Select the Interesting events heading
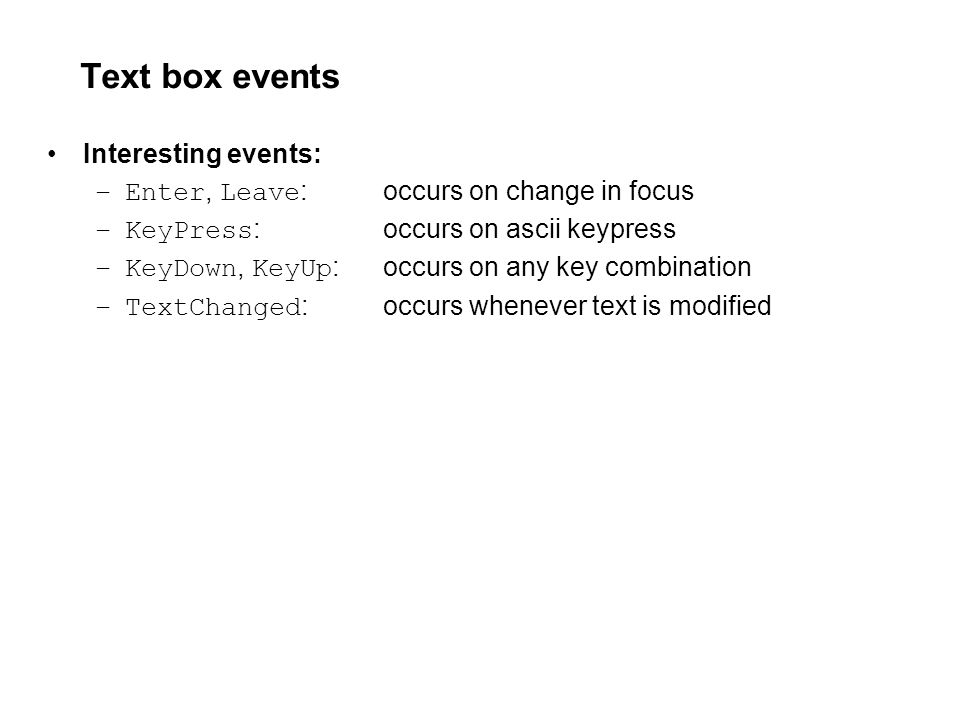The width and height of the screenshot is (960, 720). (x=202, y=154)
